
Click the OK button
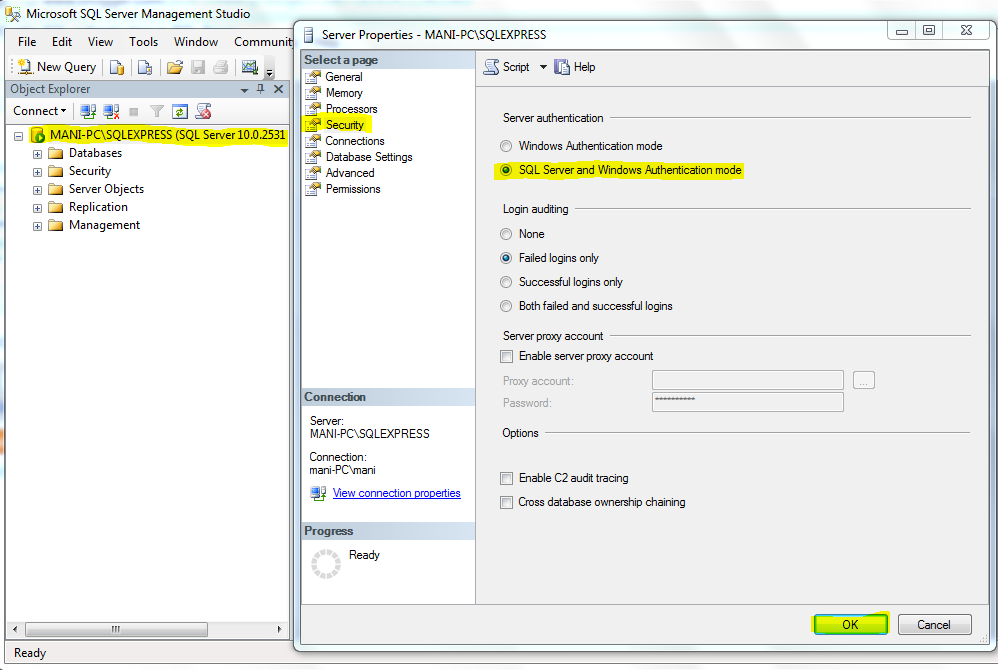[850, 624]
